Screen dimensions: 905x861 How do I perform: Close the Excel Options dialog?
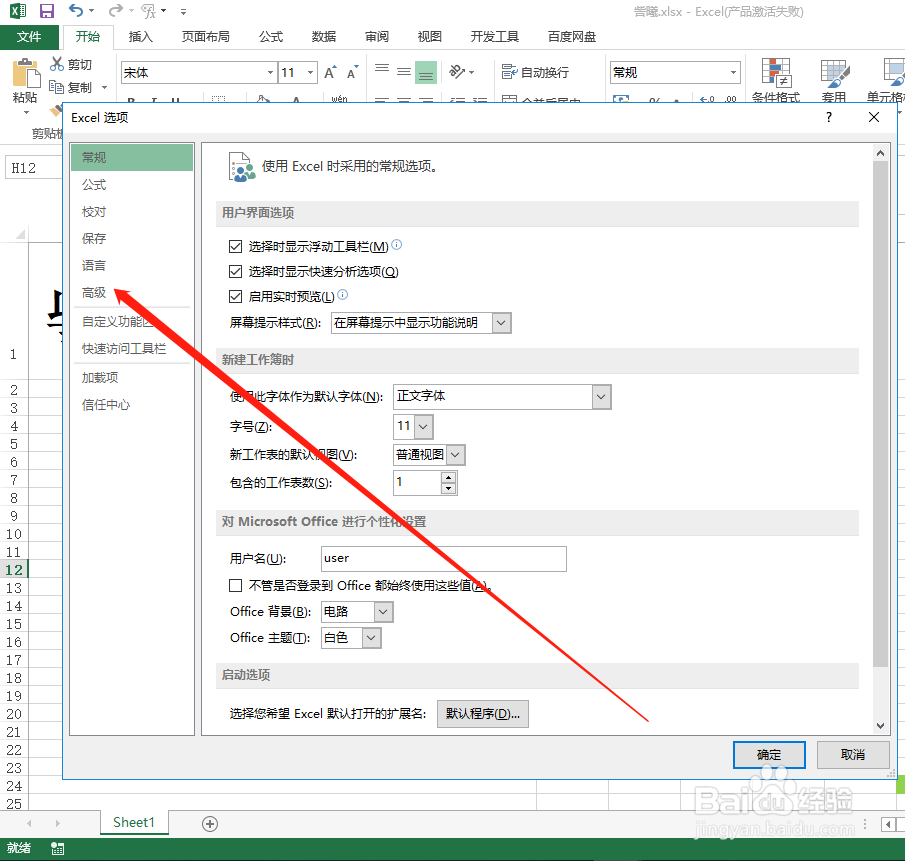click(x=874, y=117)
